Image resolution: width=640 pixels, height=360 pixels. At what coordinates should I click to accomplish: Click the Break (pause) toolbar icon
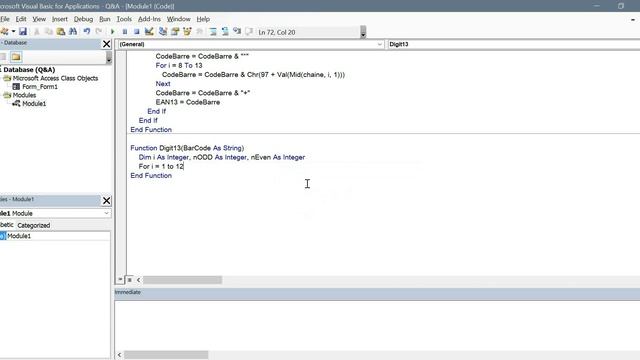coord(124,31)
